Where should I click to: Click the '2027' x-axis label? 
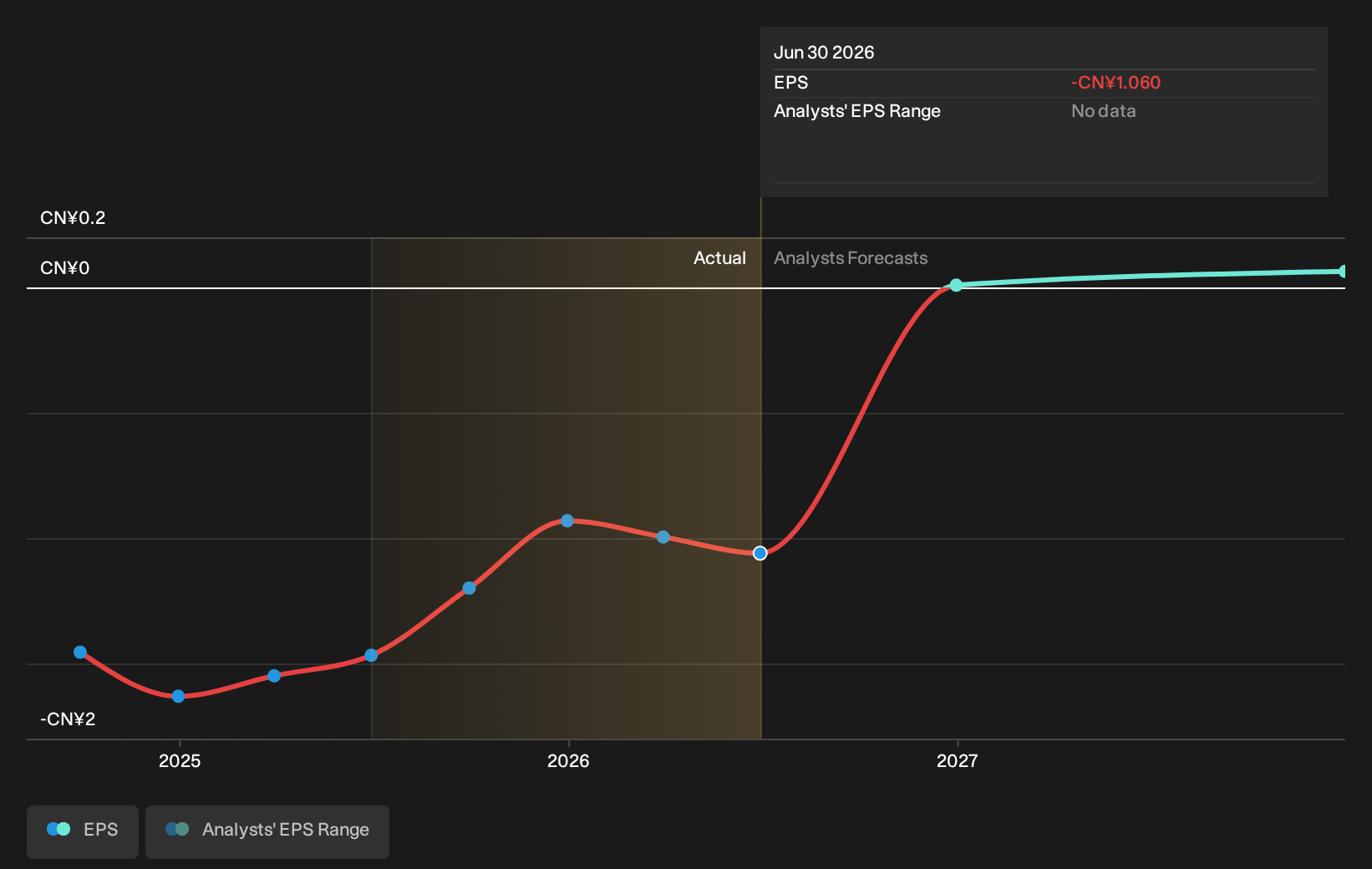pyautogui.click(x=957, y=761)
